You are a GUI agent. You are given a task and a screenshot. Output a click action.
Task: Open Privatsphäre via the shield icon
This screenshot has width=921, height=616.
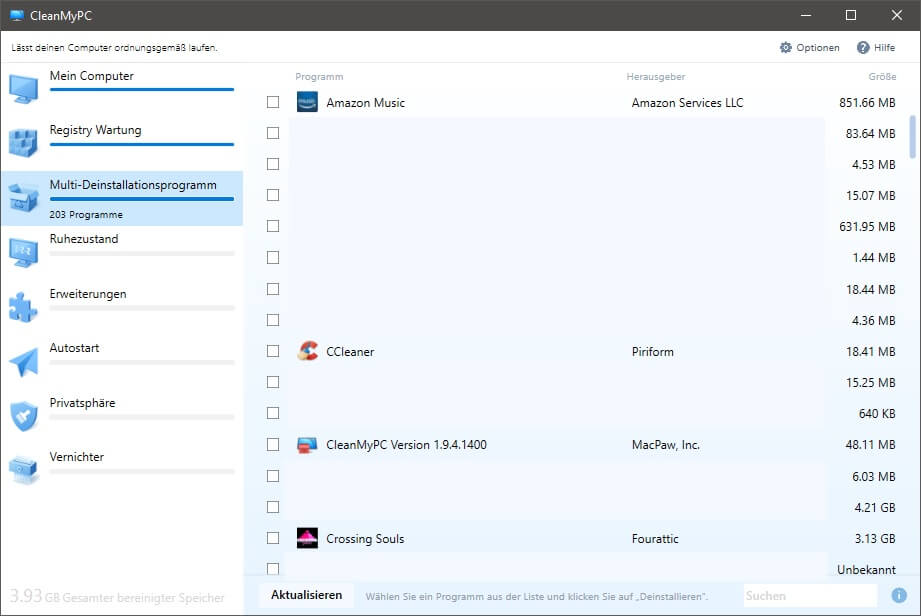pos(23,416)
